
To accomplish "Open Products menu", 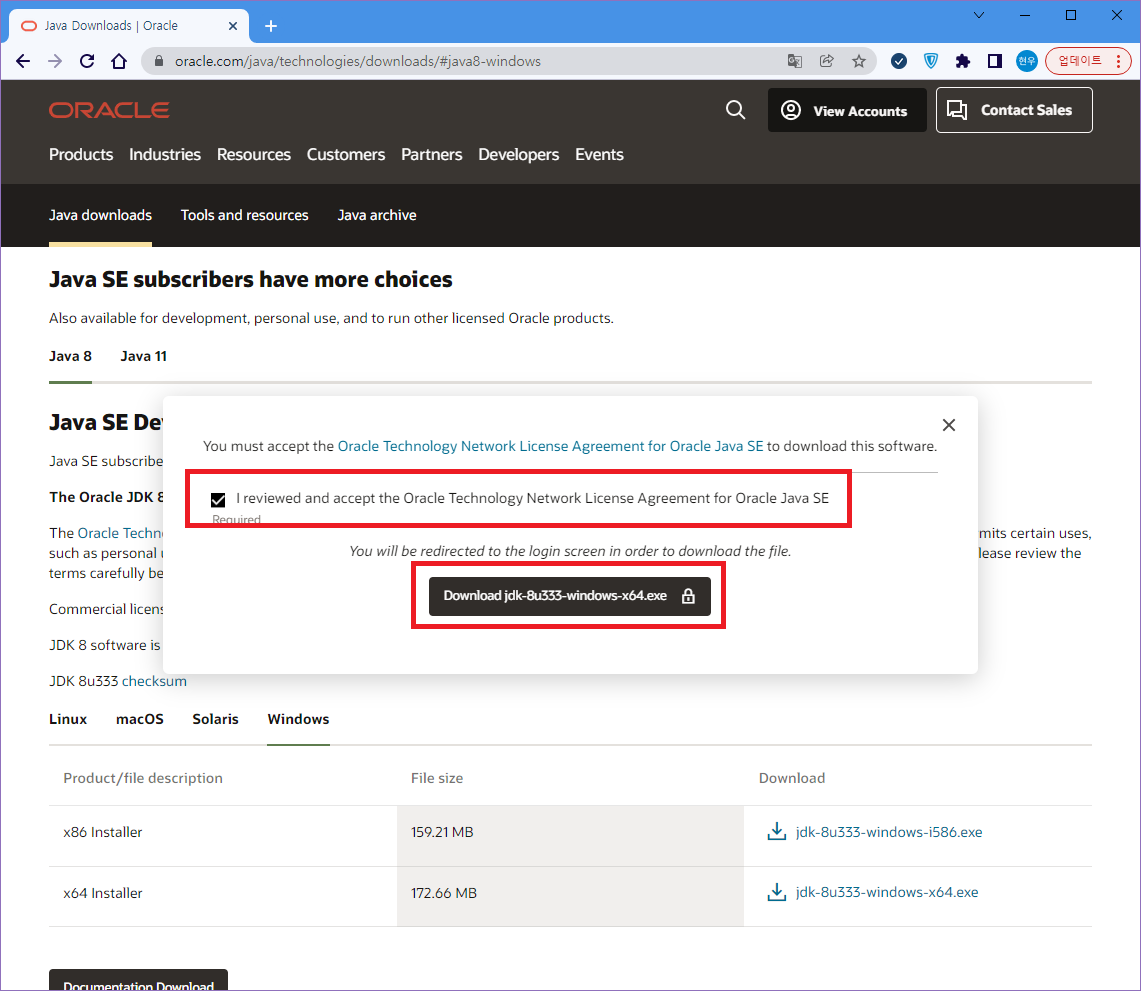I will [x=81, y=154].
